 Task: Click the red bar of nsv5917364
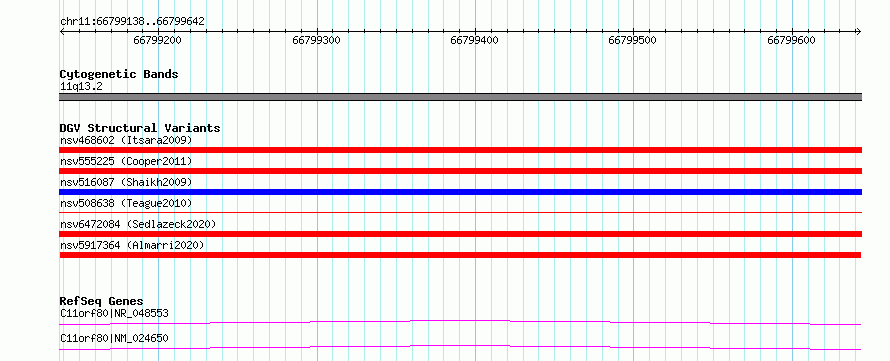460,255
